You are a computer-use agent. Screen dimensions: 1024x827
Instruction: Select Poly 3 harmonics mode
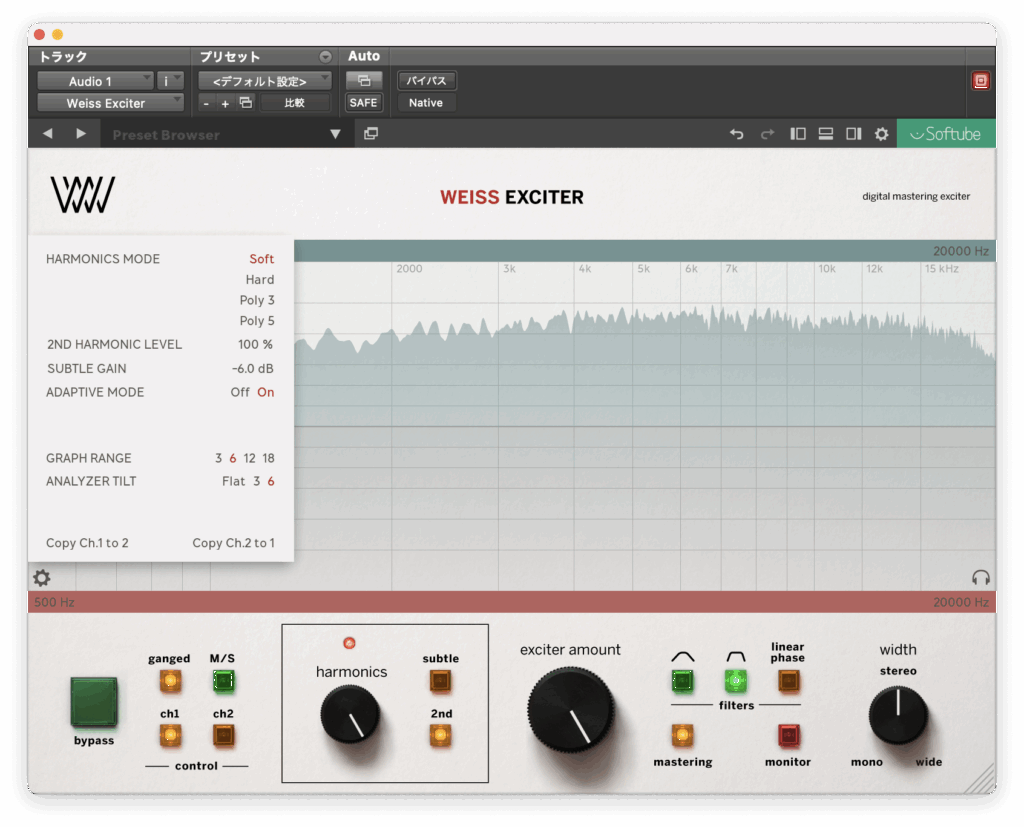pos(257,300)
